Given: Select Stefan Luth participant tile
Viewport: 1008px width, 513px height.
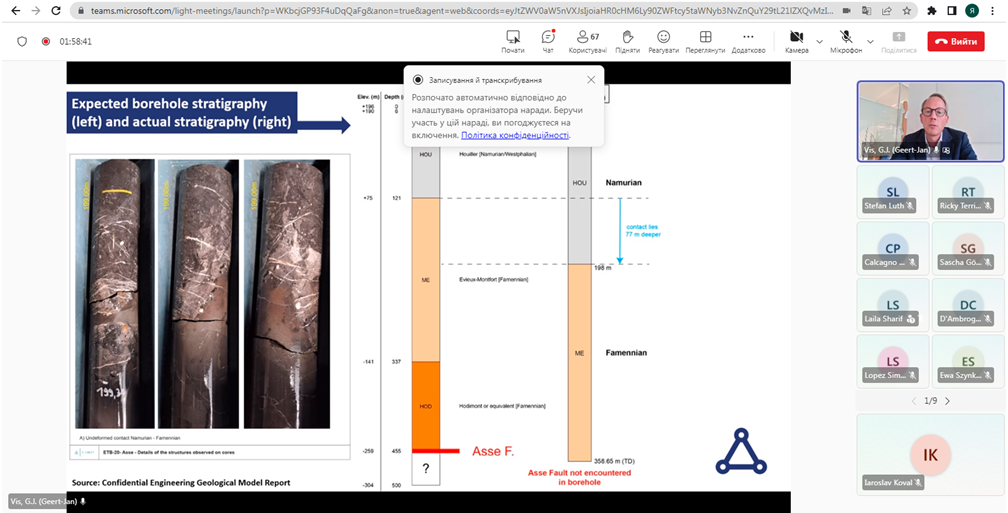Looking at the screenshot, I should coord(893,192).
